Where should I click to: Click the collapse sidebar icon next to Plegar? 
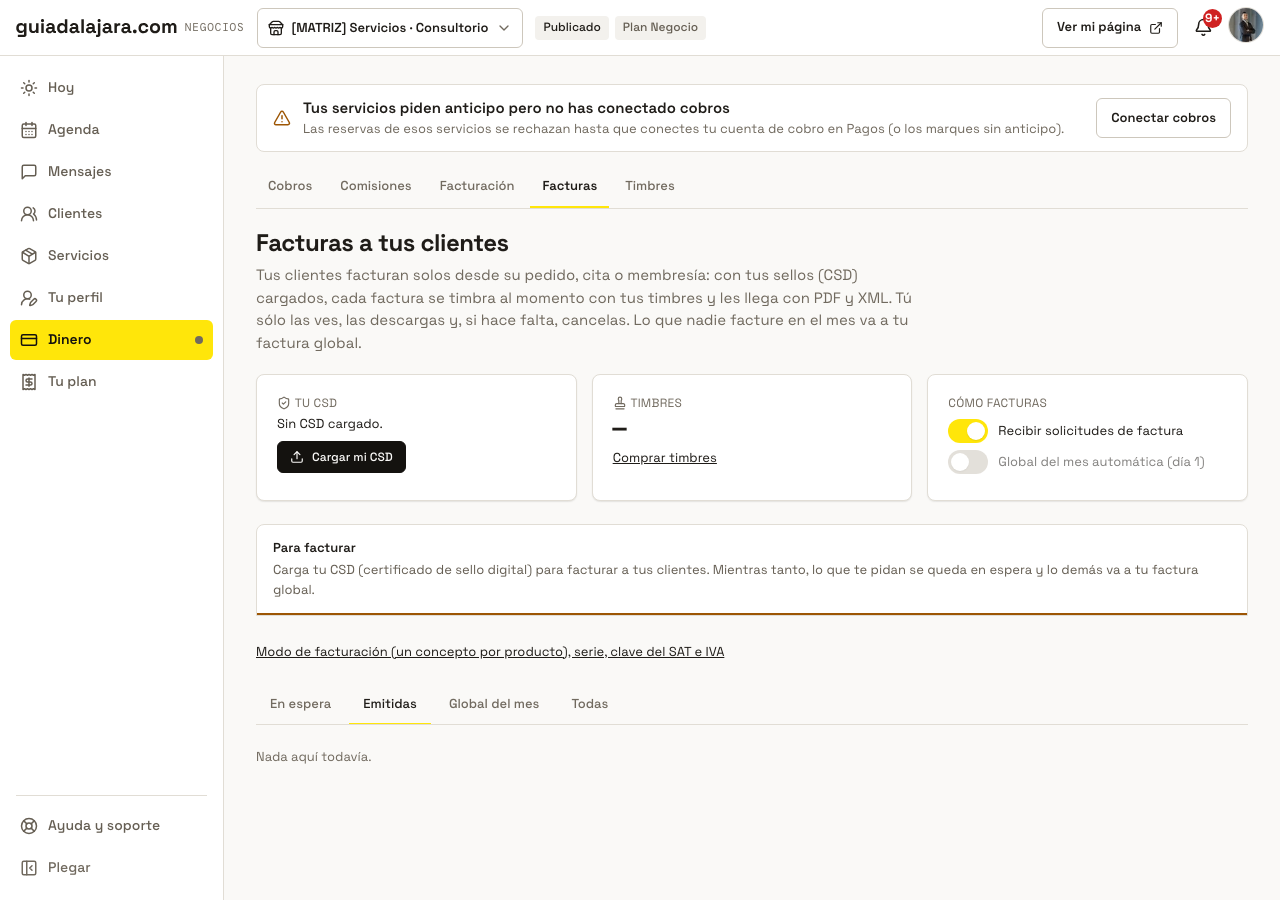(29, 868)
